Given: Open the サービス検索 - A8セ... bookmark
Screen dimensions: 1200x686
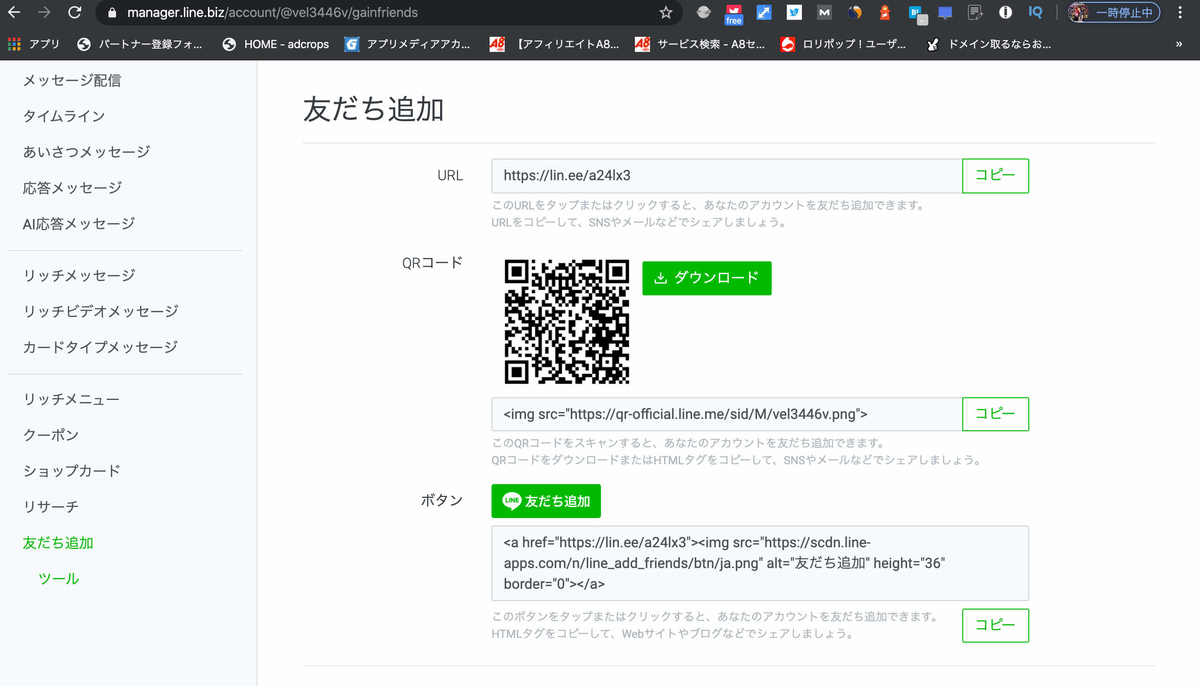Looking at the screenshot, I should [x=700, y=44].
